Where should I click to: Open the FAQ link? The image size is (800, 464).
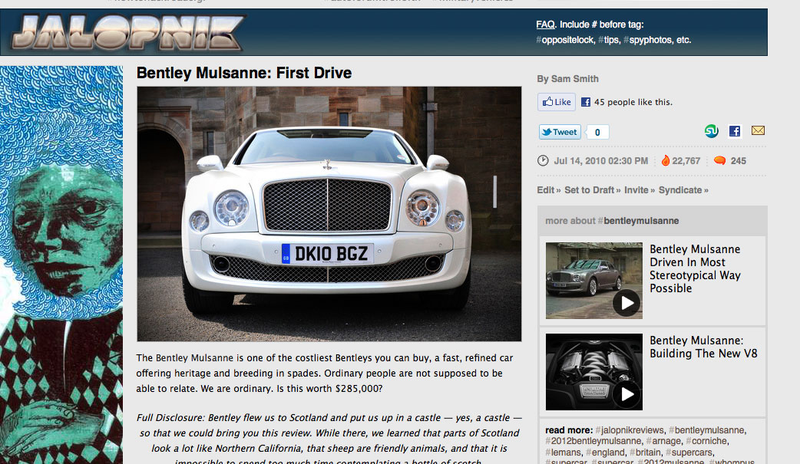tap(545, 25)
